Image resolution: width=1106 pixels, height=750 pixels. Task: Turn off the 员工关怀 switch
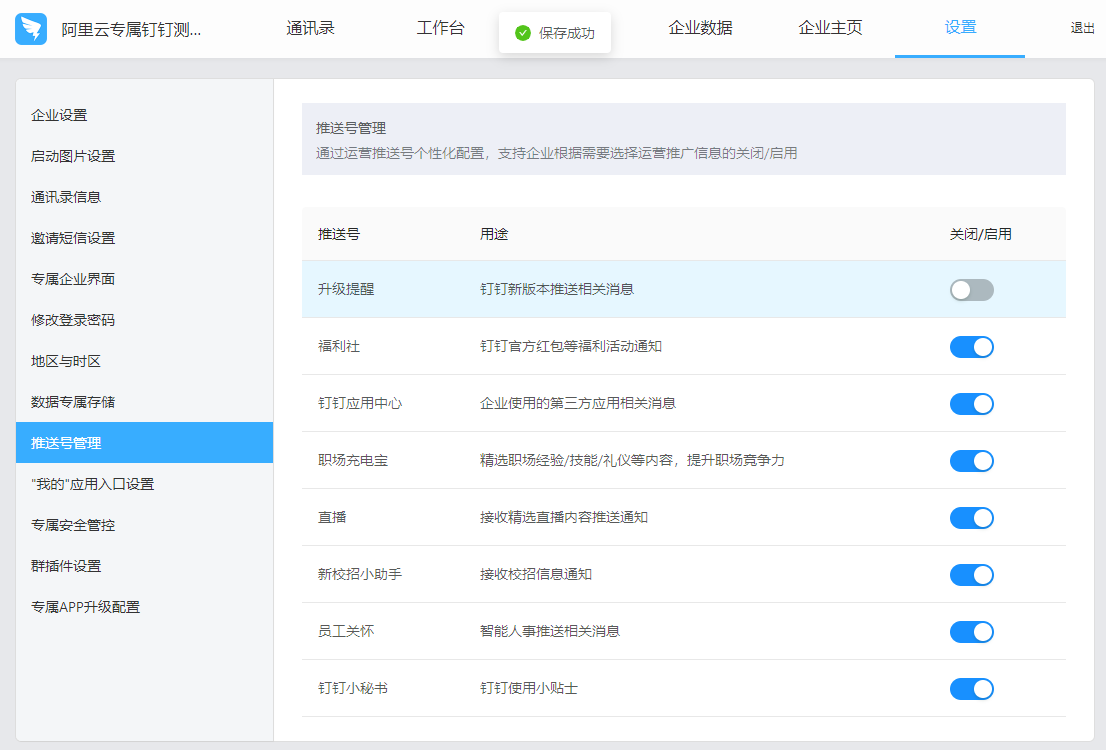pyautogui.click(x=971, y=632)
